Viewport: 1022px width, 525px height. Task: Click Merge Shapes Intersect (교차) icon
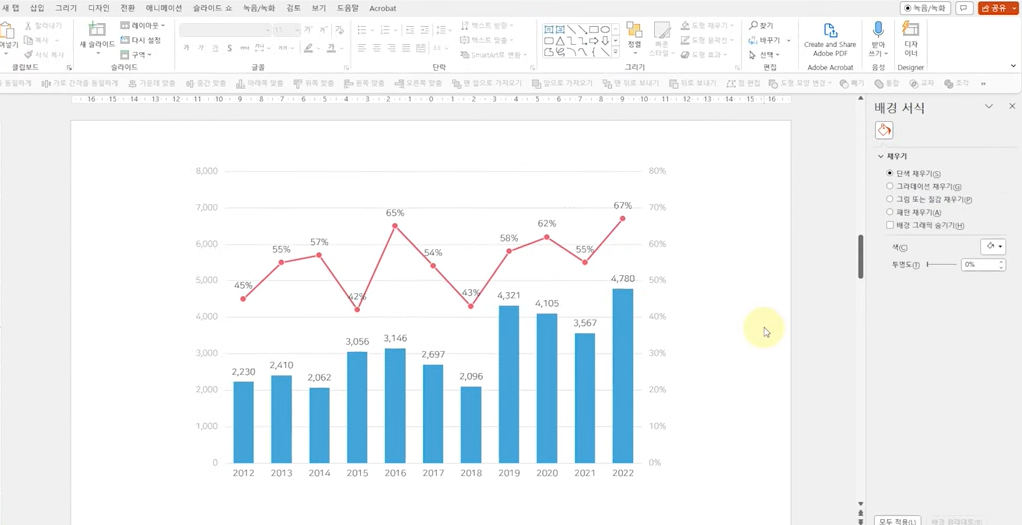tap(922, 83)
